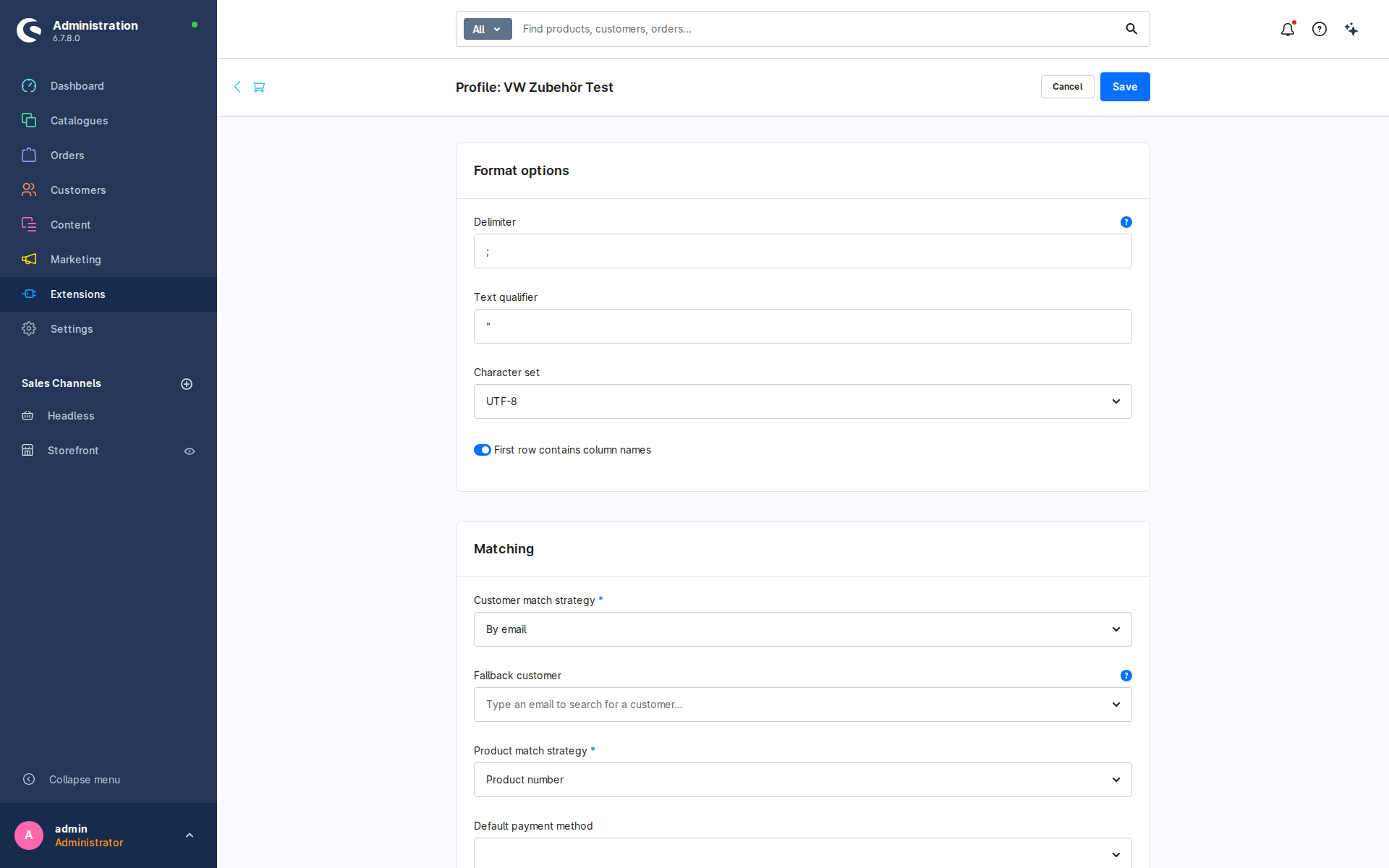The height and width of the screenshot is (868, 1389).
Task: Show the Delimiter help tooltip icon
Action: [1126, 222]
